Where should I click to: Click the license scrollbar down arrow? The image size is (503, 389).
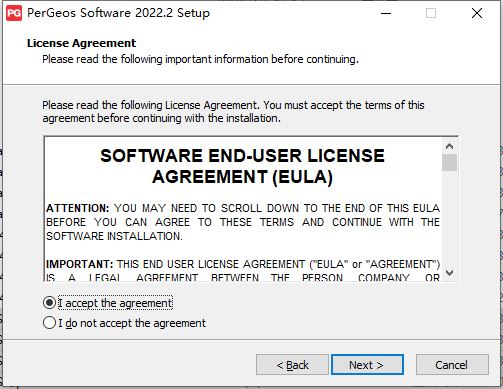[449, 273]
